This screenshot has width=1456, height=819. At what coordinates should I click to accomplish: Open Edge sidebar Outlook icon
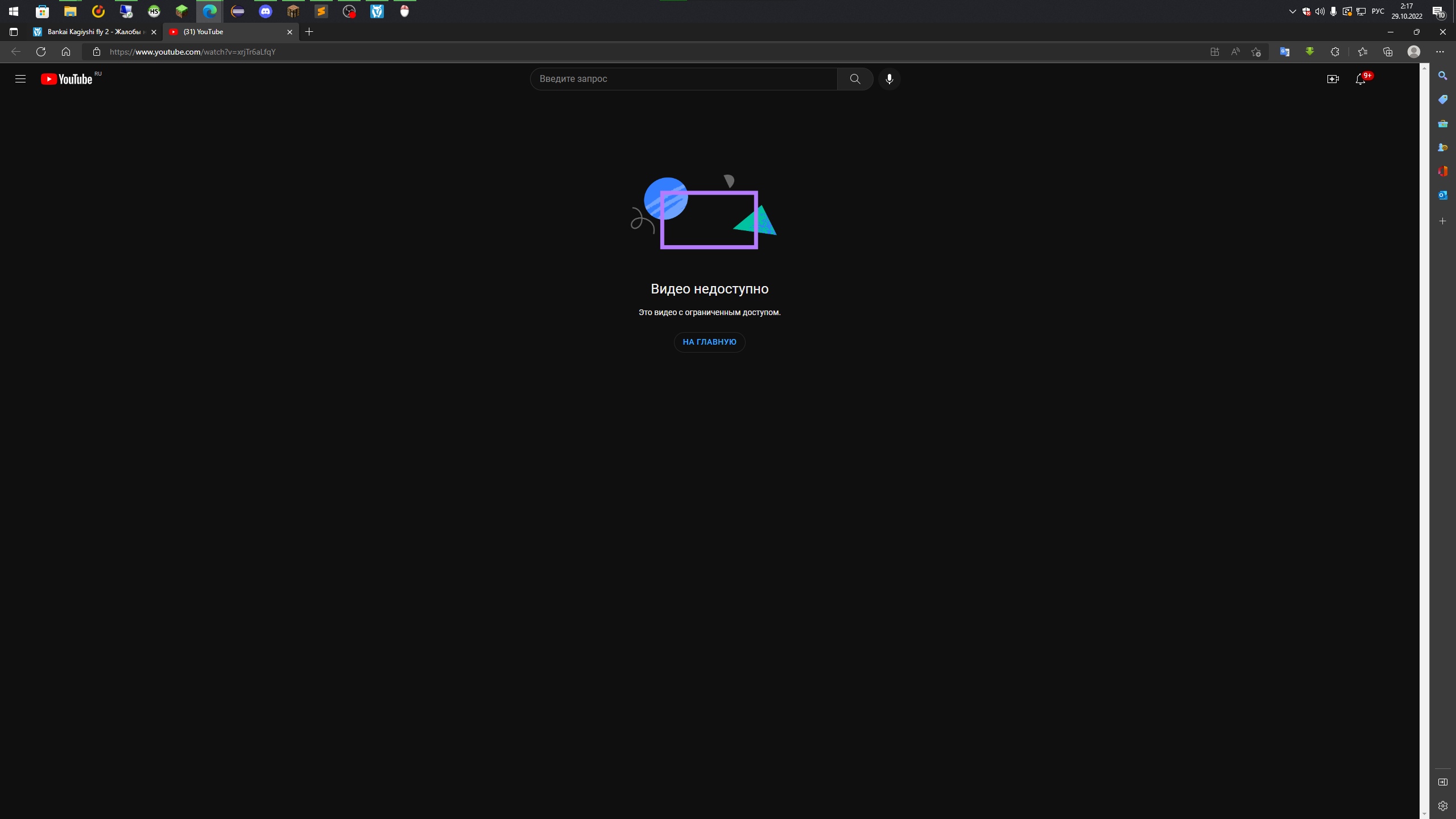pos(1443,195)
